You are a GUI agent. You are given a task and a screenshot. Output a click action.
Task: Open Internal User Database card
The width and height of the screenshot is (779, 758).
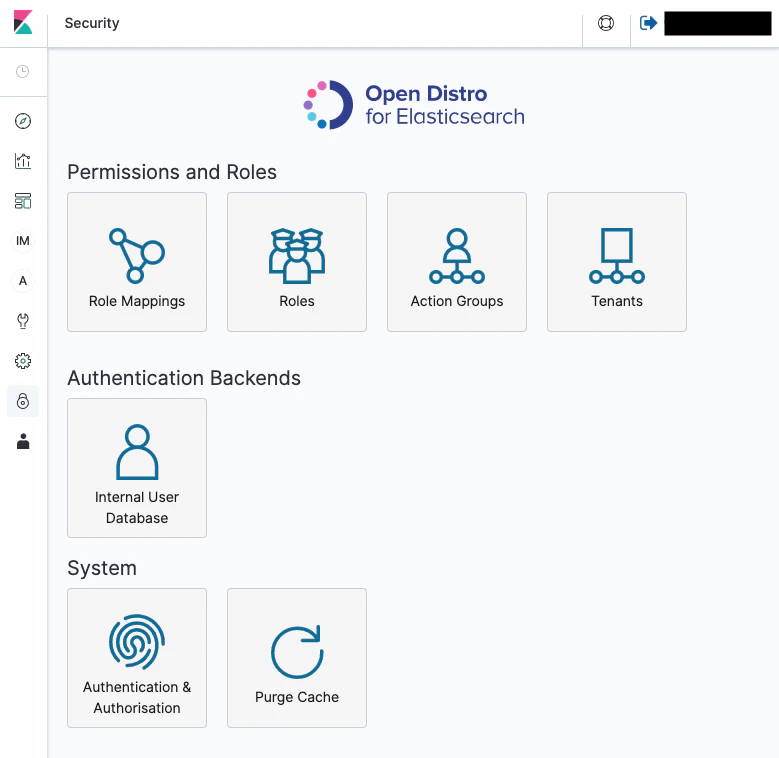tap(137, 467)
